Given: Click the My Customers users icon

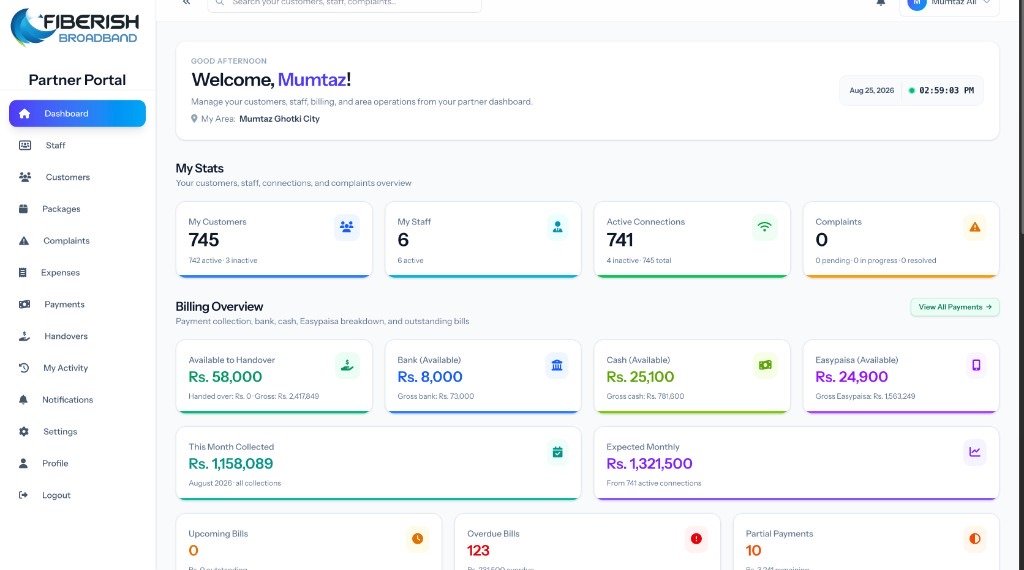Looking at the screenshot, I should pos(347,227).
